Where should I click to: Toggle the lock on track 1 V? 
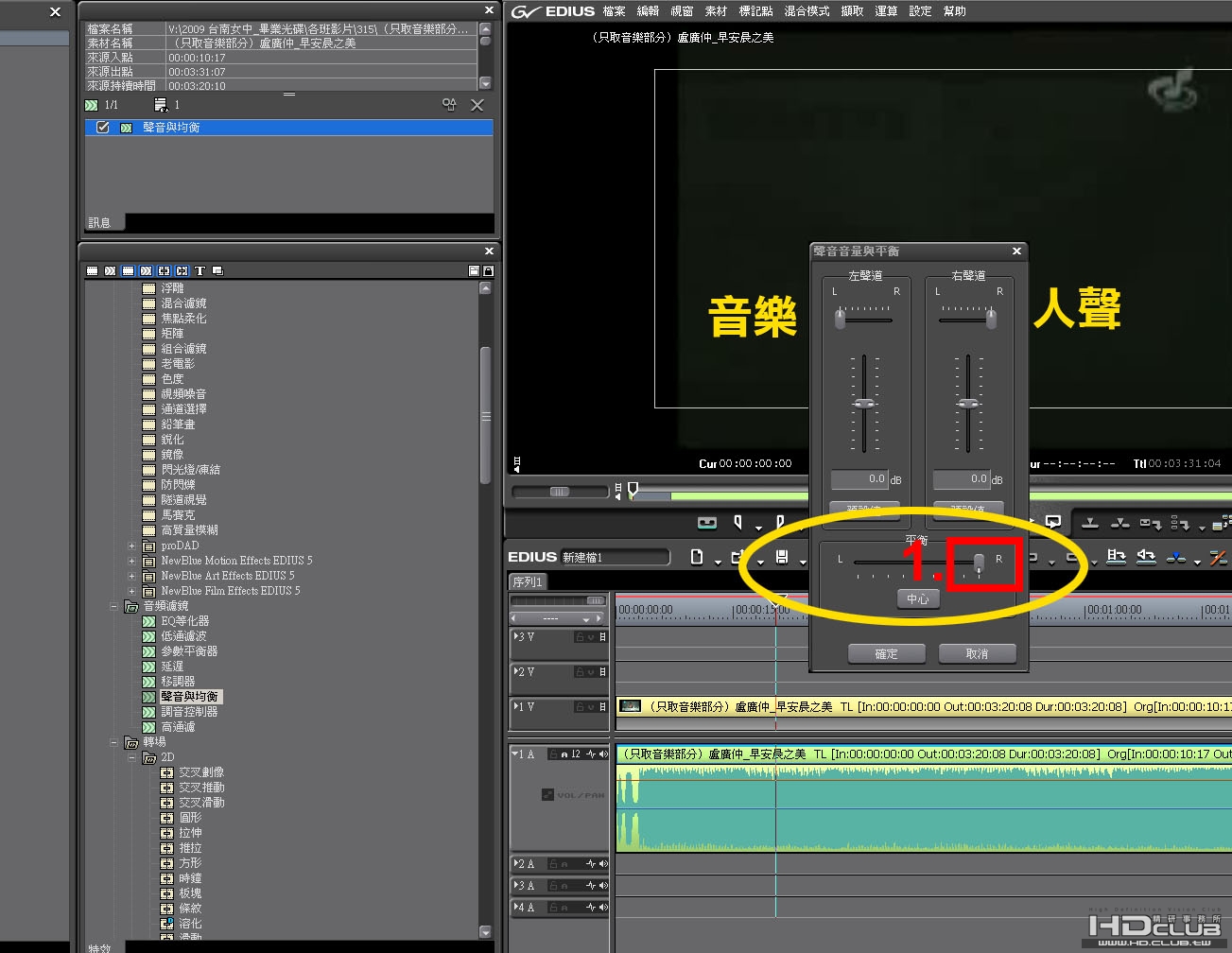[580, 707]
